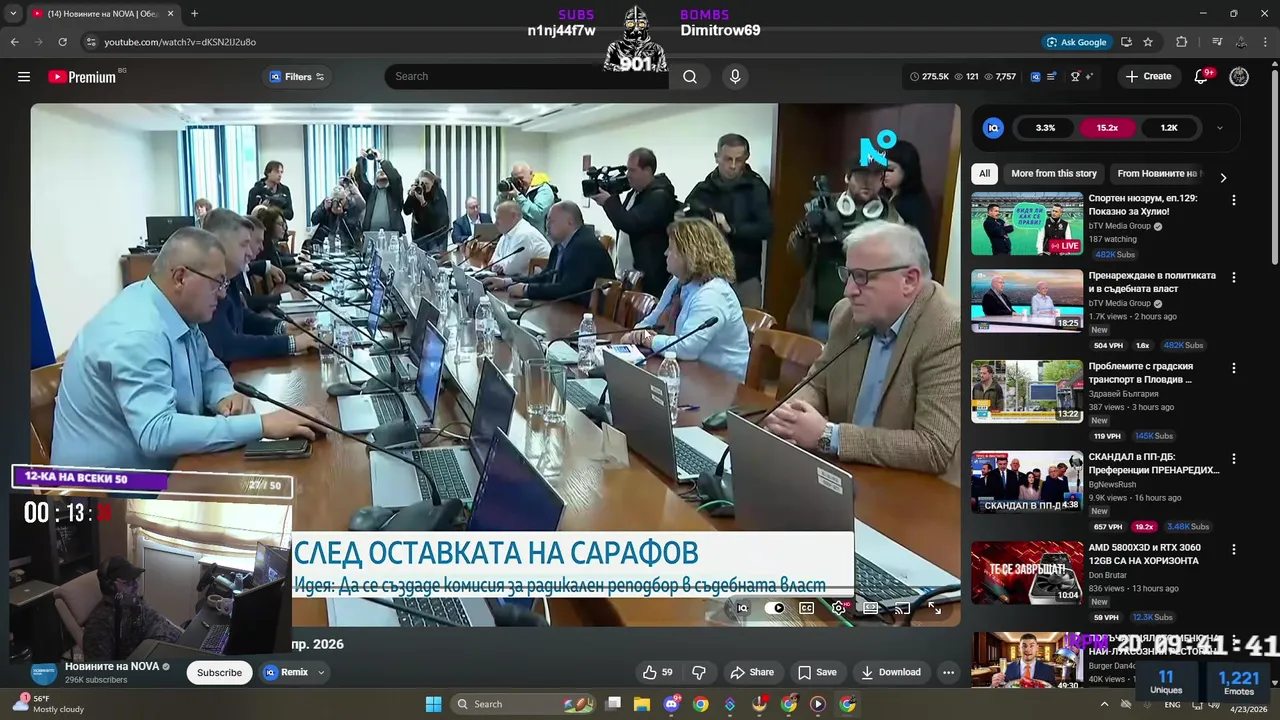Switch to theater mode
Viewport: 1280px width, 720px height.
click(x=871, y=608)
